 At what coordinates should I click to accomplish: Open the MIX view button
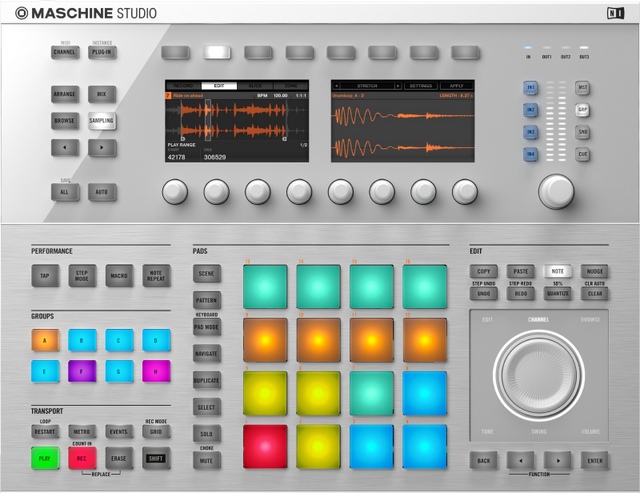click(x=102, y=94)
